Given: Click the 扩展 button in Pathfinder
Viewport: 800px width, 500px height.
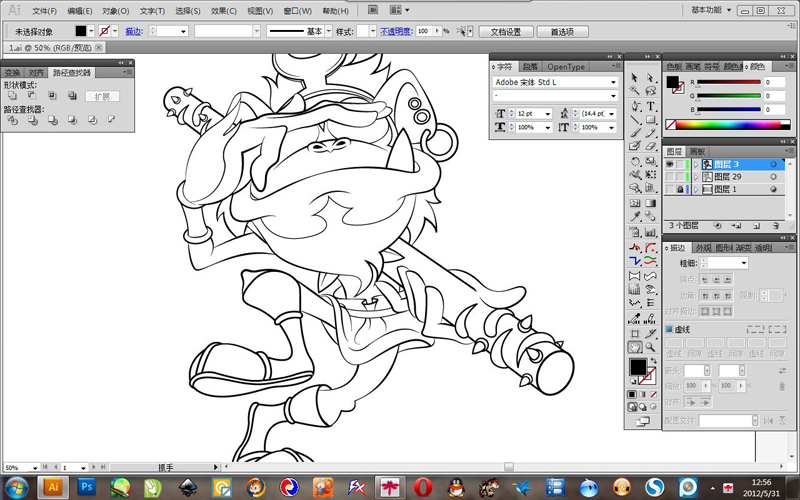Looking at the screenshot, I should point(102,96).
